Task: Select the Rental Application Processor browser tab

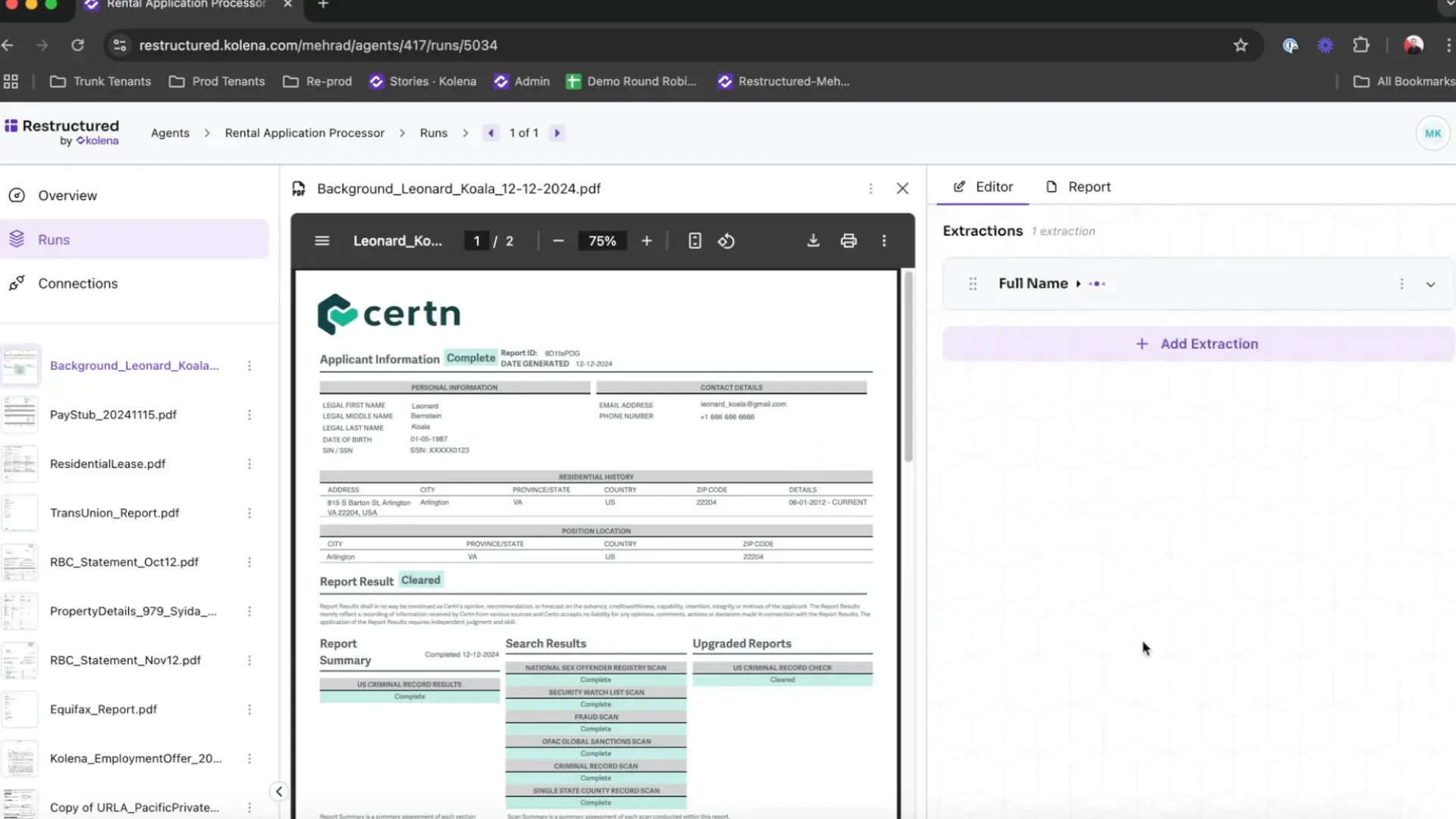Action: 186,5
